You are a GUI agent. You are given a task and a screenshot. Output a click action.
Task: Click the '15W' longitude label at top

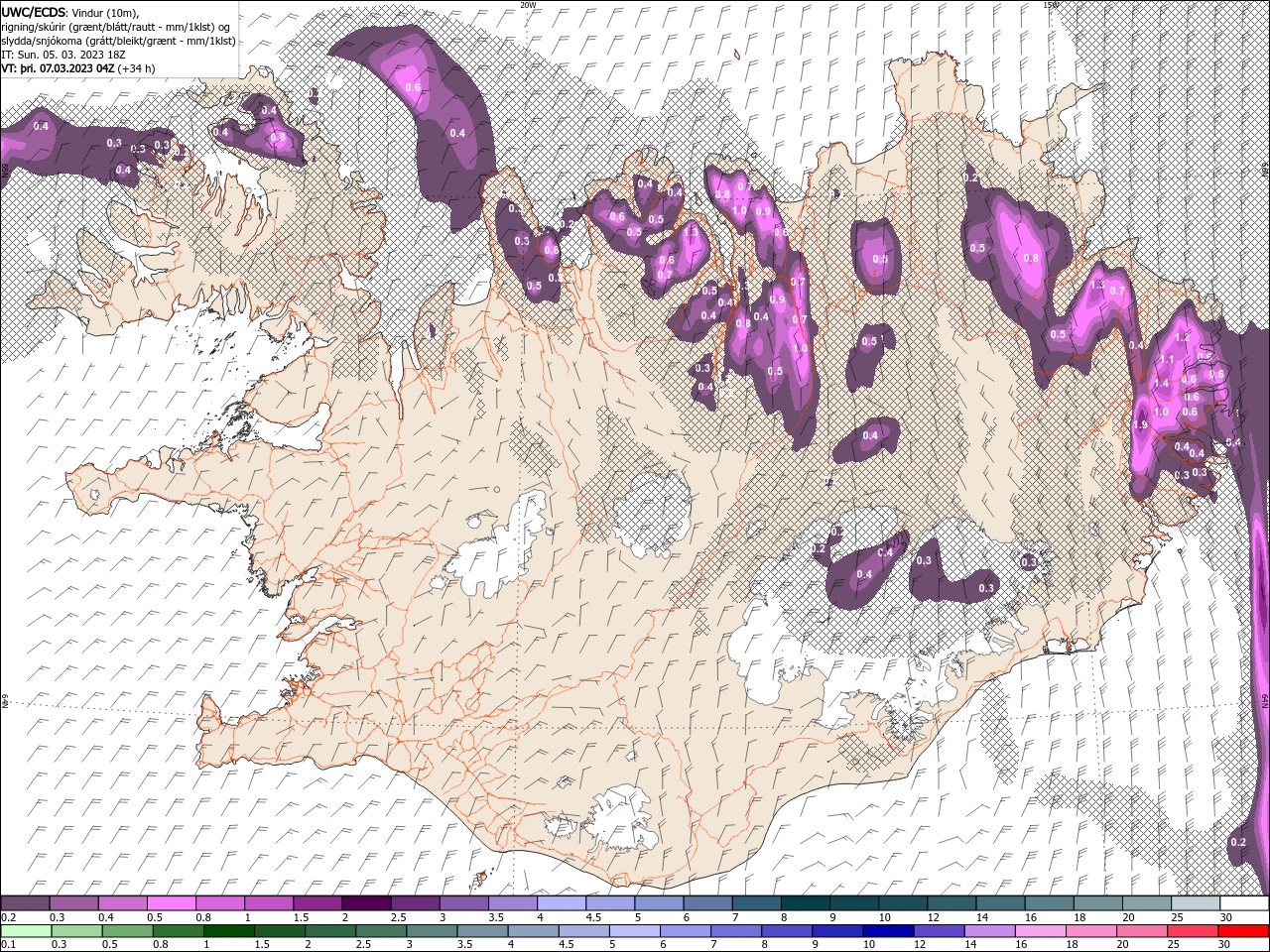1051,5
